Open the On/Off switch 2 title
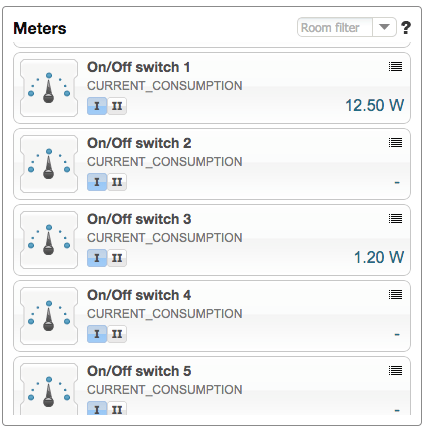The width and height of the screenshot is (422, 426). click(x=139, y=143)
